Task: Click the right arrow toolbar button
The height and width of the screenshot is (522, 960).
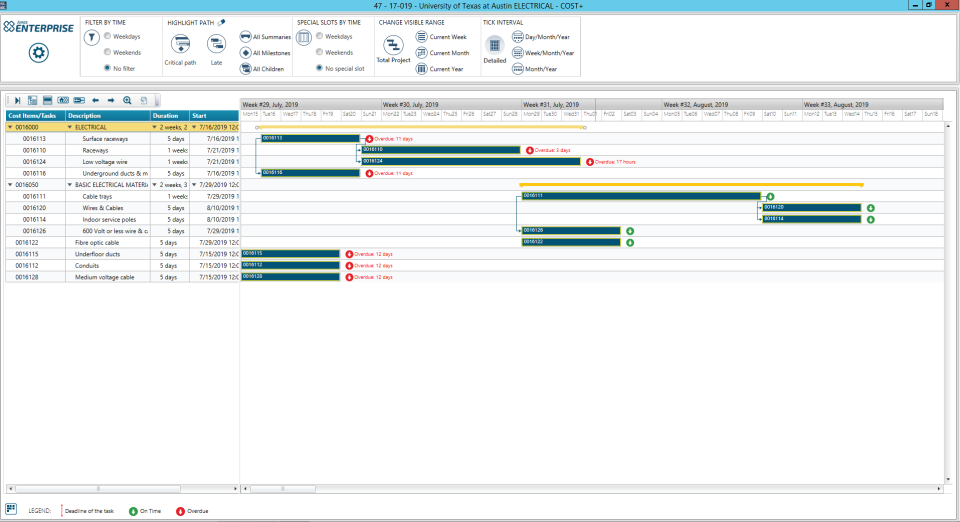Action: click(x=111, y=100)
